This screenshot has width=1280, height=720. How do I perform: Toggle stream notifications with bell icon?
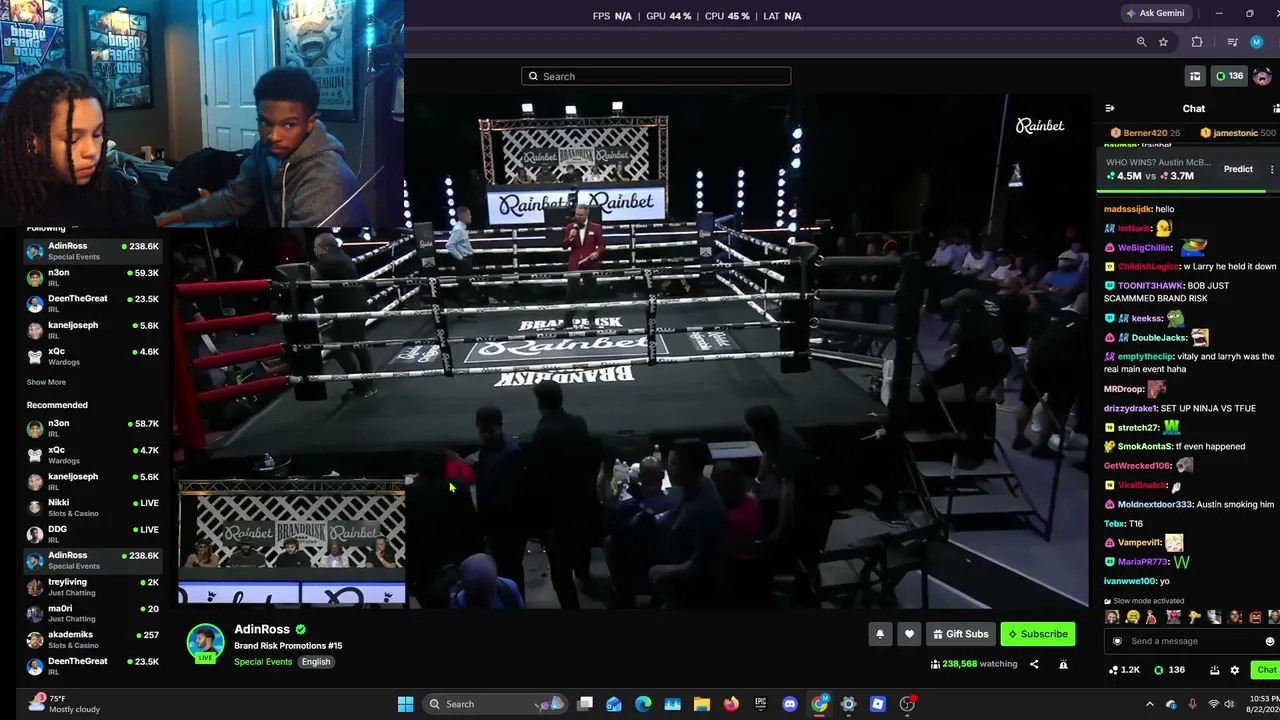tap(880, 634)
